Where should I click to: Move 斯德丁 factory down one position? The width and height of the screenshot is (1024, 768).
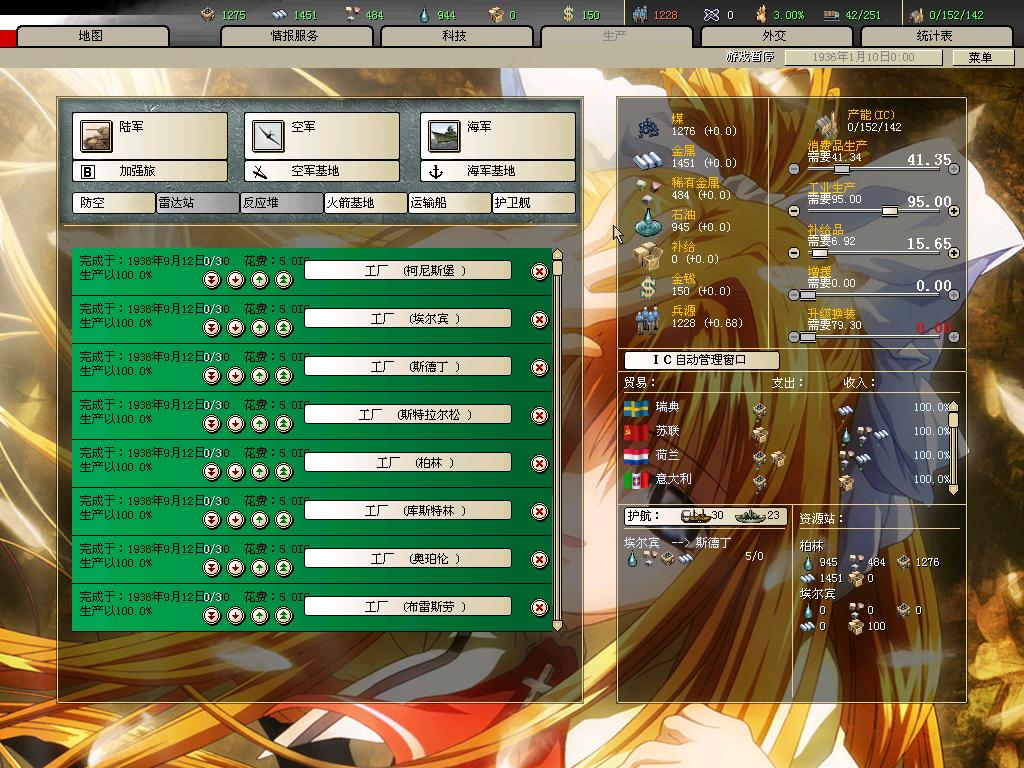tap(235, 376)
